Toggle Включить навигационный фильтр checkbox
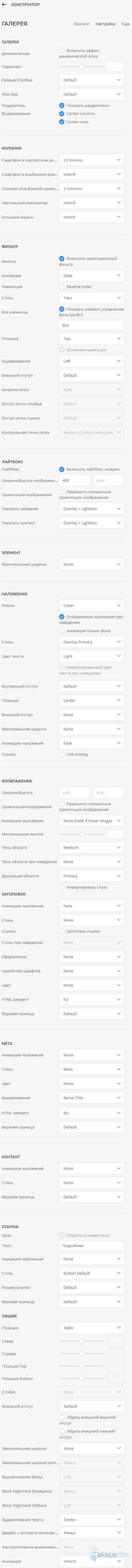The width and height of the screenshot is (132, 1568). coord(62,259)
